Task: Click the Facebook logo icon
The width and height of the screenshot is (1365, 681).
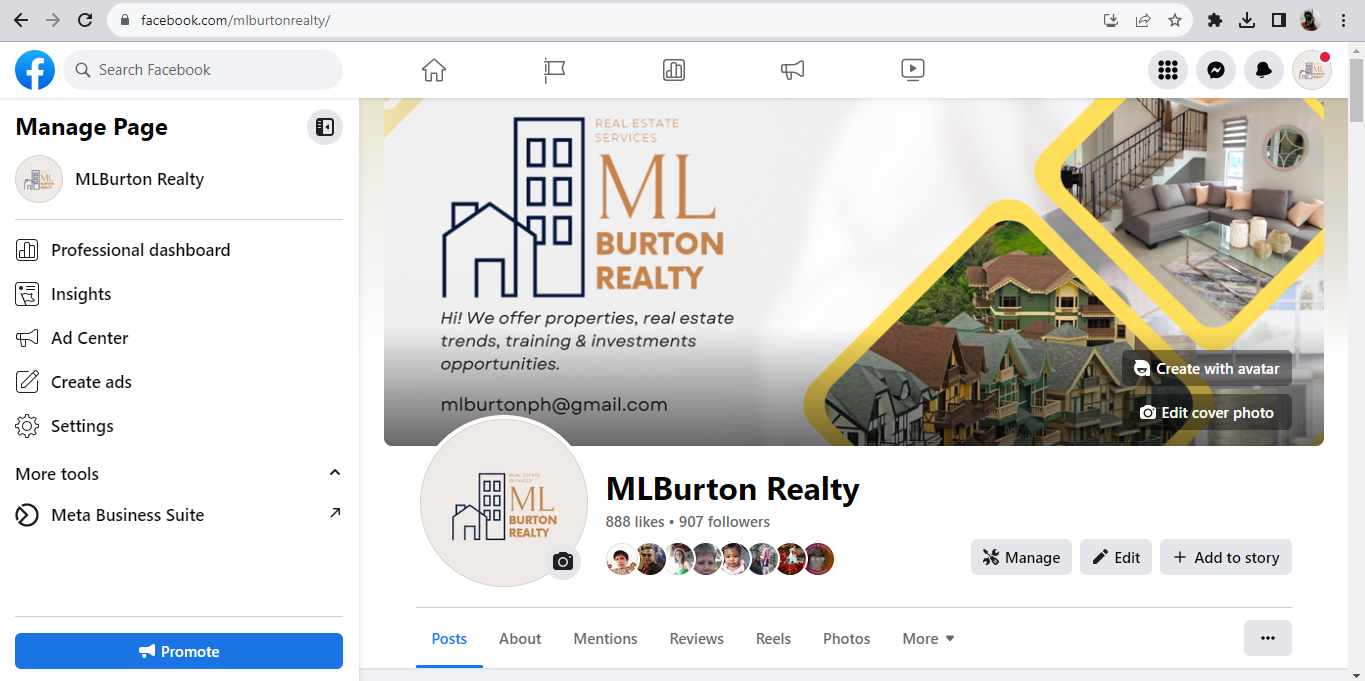Action: [x=35, y=70]
